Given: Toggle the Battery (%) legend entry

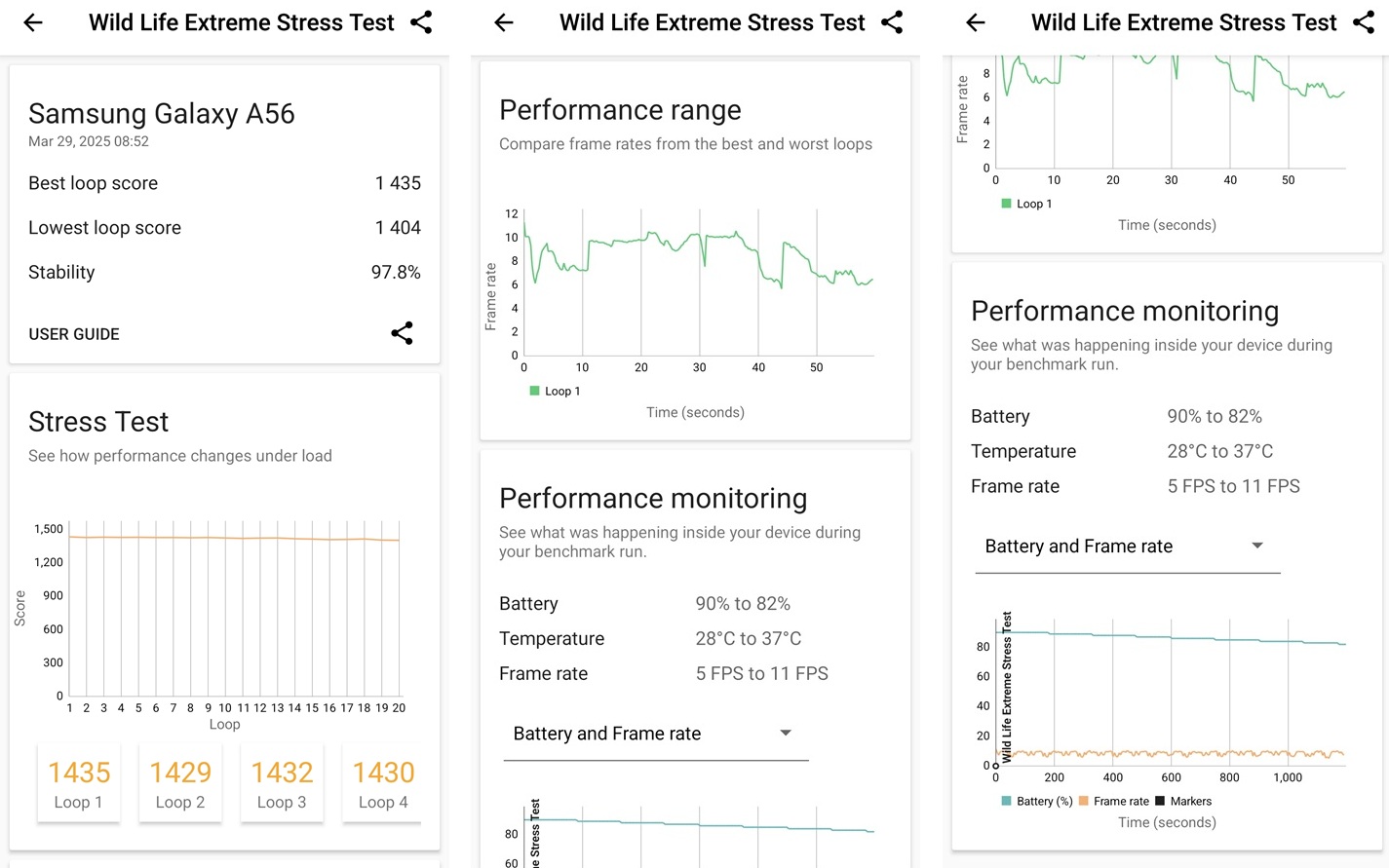Looking at the screenshot, I should (1037, 801).
